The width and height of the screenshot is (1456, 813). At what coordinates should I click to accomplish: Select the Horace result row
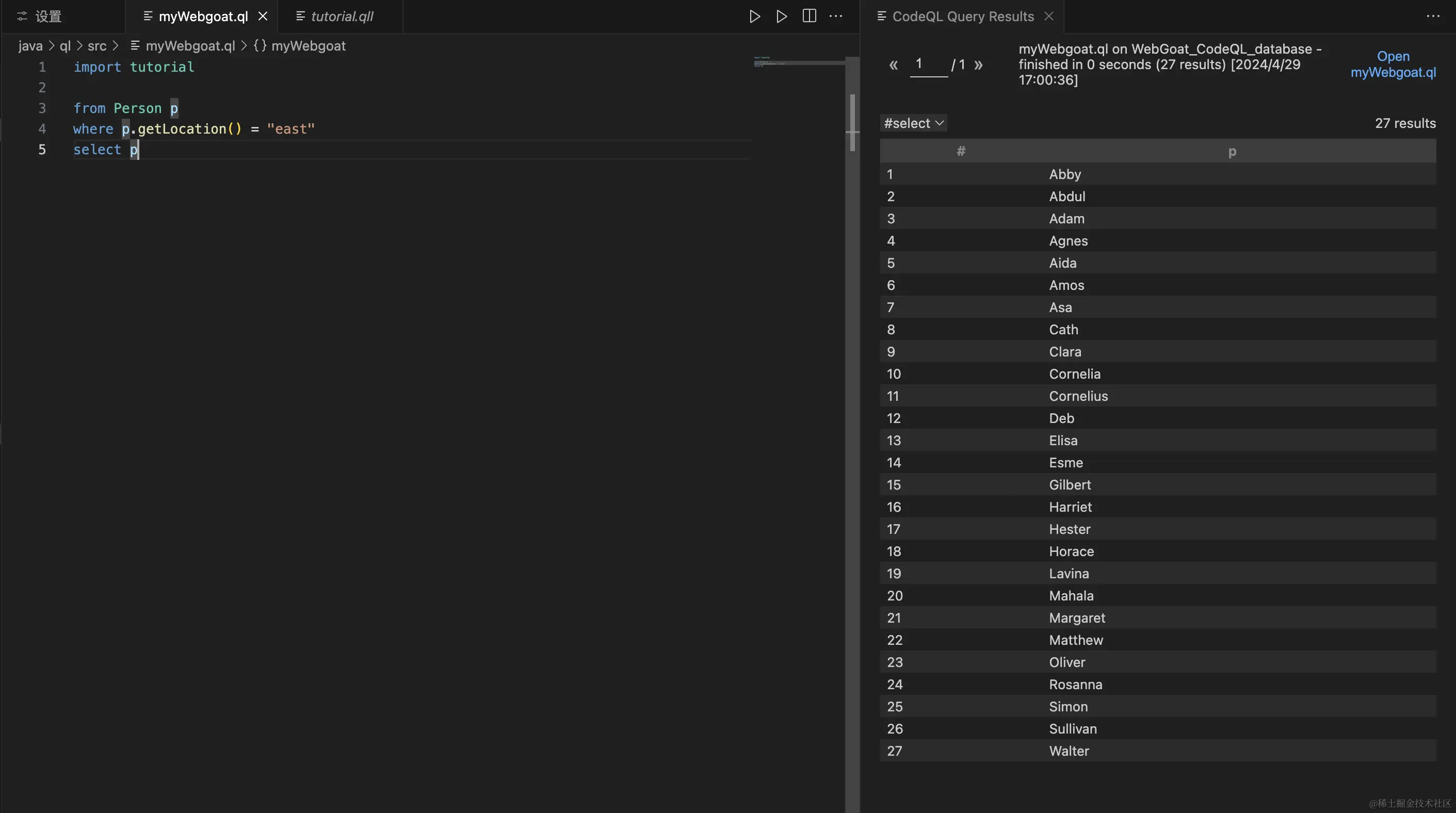[1158, 551]
